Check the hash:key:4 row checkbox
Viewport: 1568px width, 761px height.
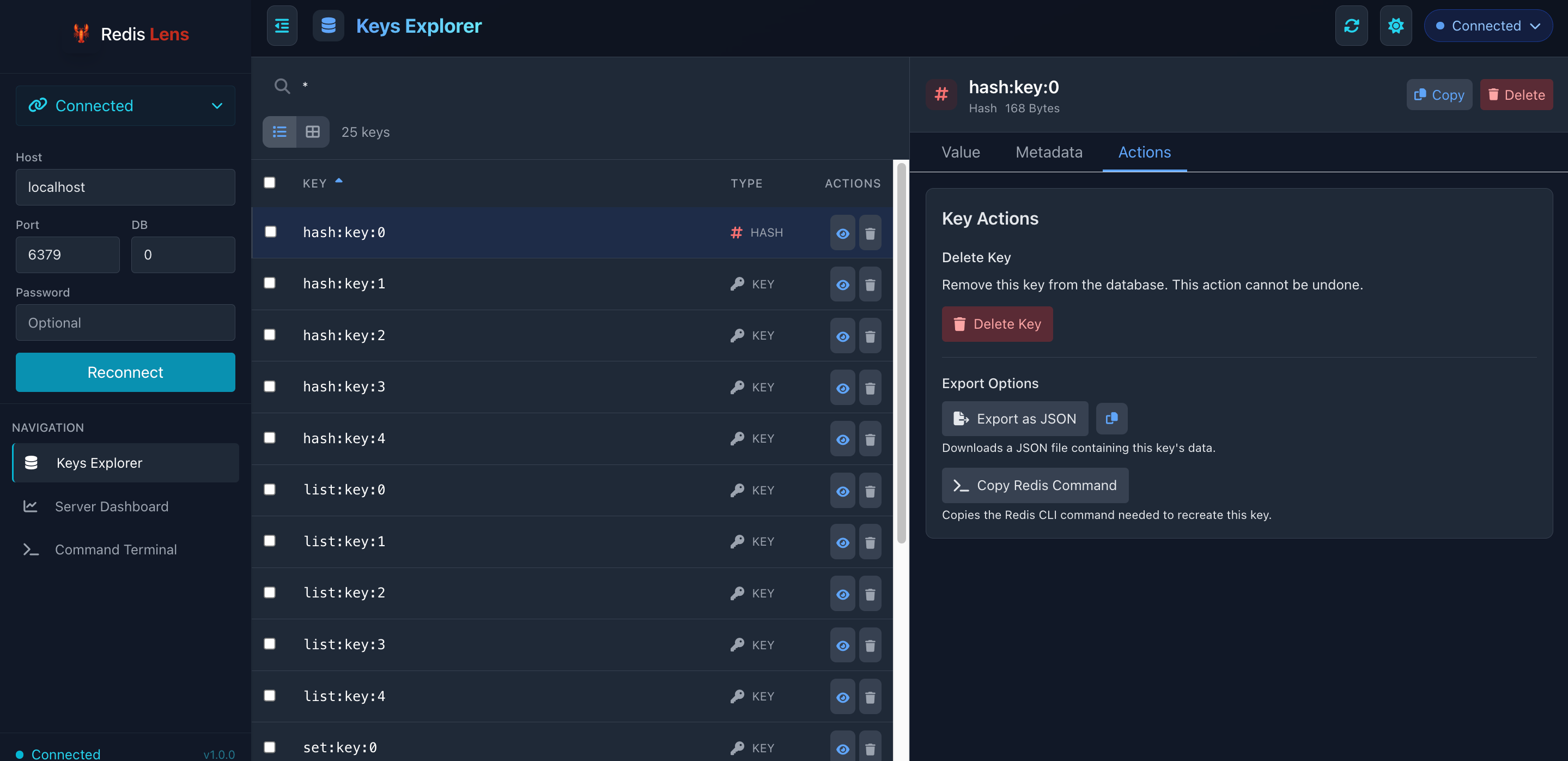coord(270,437)
